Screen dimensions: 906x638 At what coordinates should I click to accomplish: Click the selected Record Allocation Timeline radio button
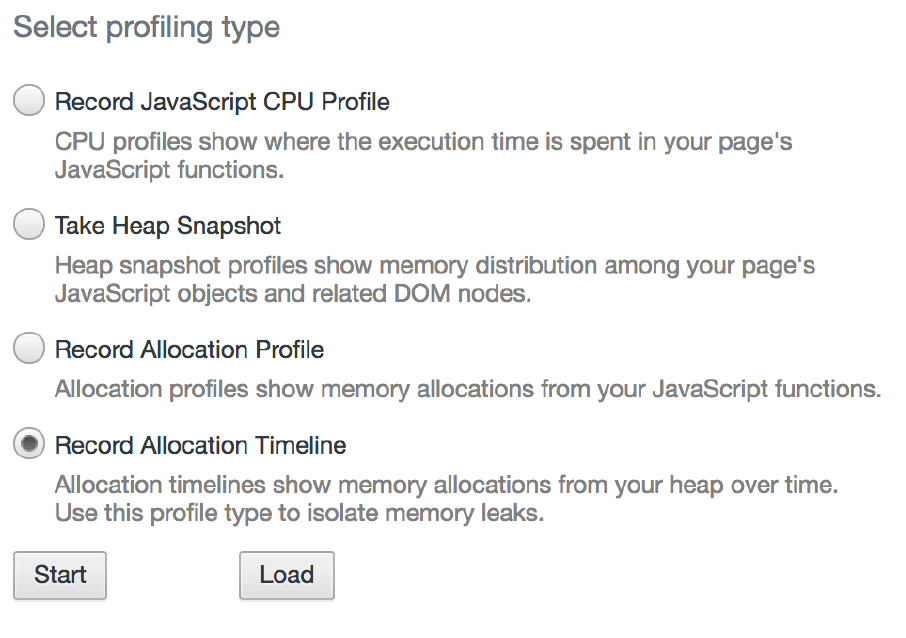pyautogui.click(x=30, y=444)
